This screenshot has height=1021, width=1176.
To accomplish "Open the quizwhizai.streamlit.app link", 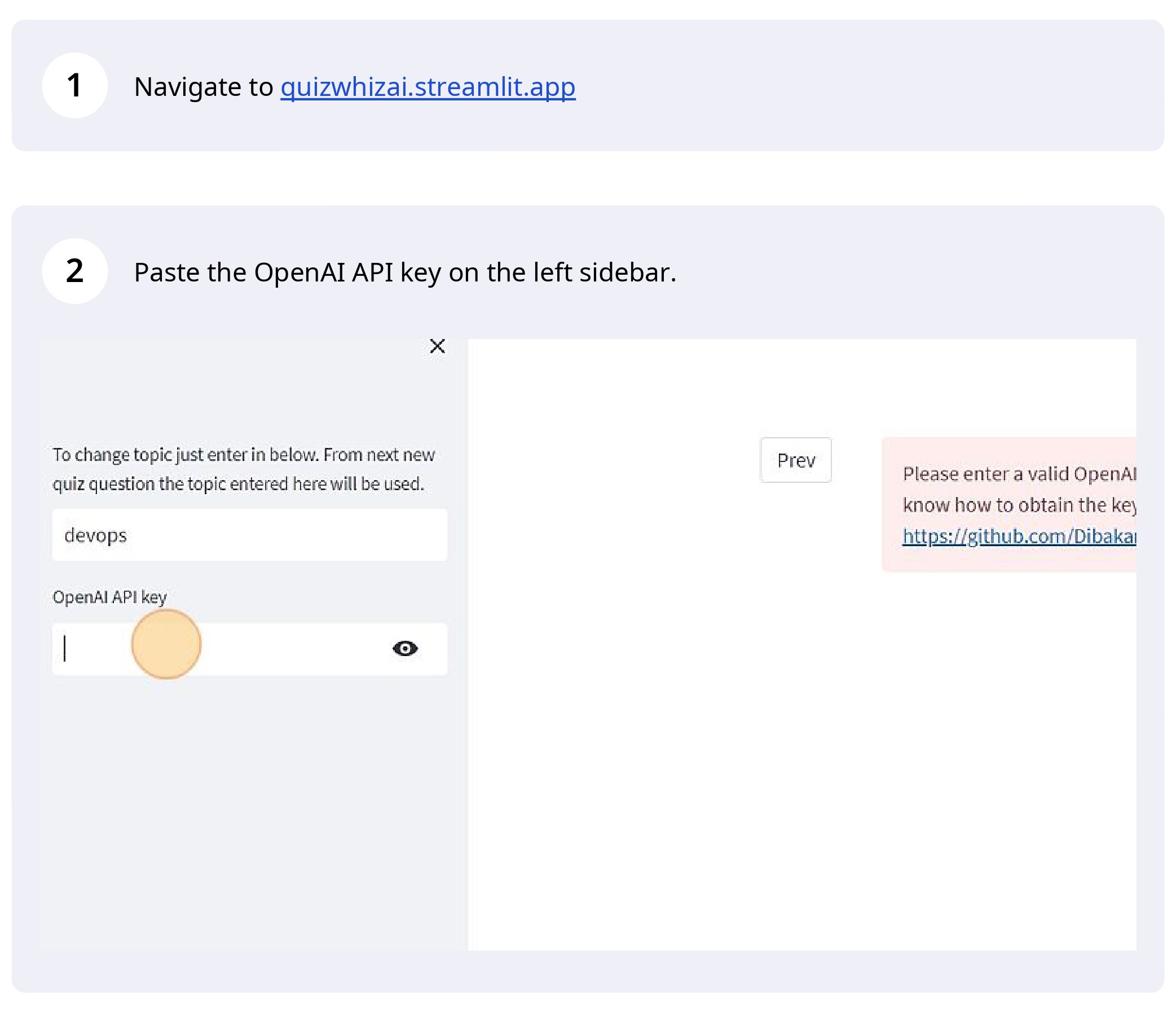I will [428, 87].
